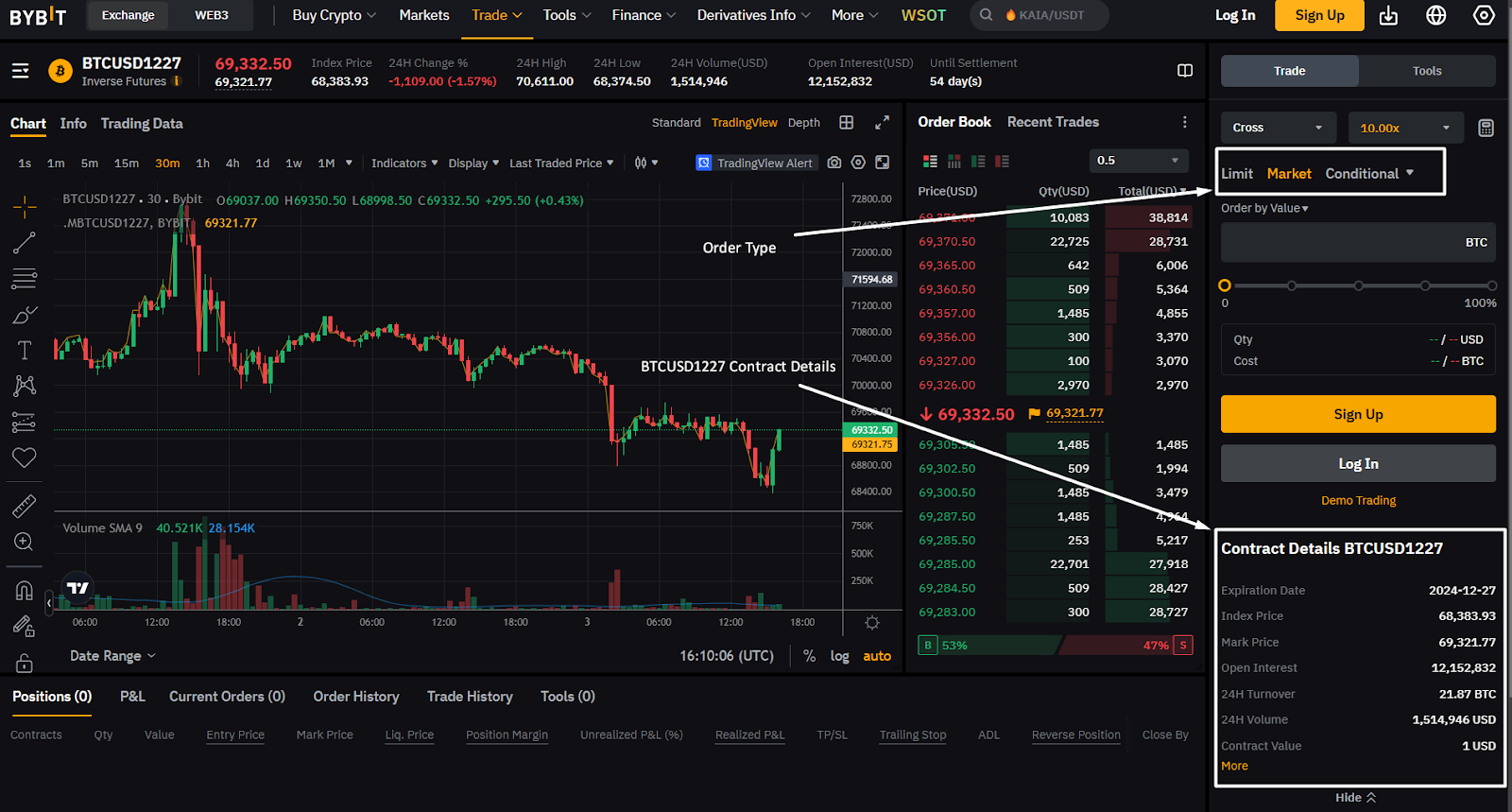Expand the Conditional order type dropdown
This screenshot has height=812, width=1512.
click(1369, 174)
